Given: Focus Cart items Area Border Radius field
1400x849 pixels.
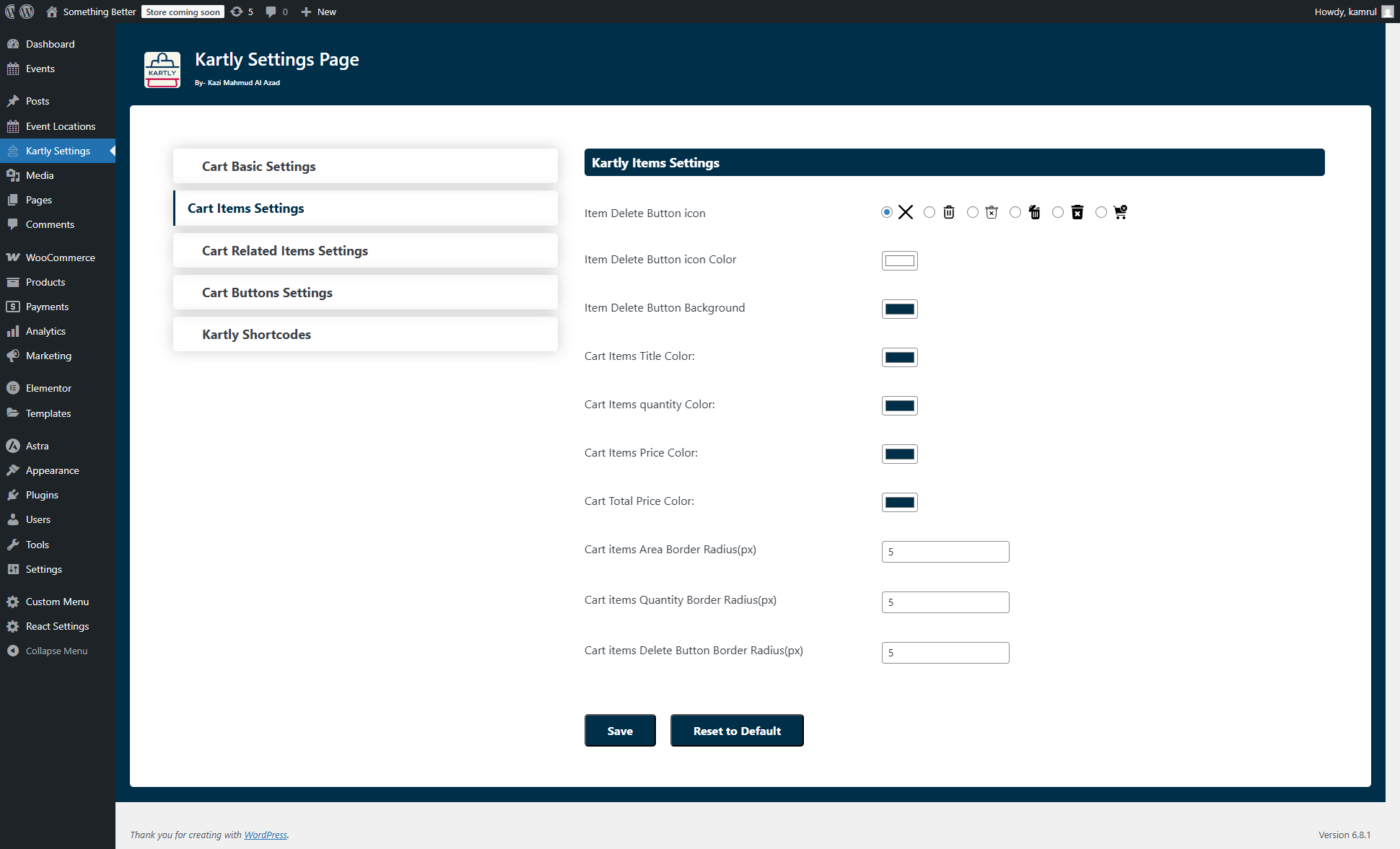Looking at the screenshot, I should click(x=945, y=552).
